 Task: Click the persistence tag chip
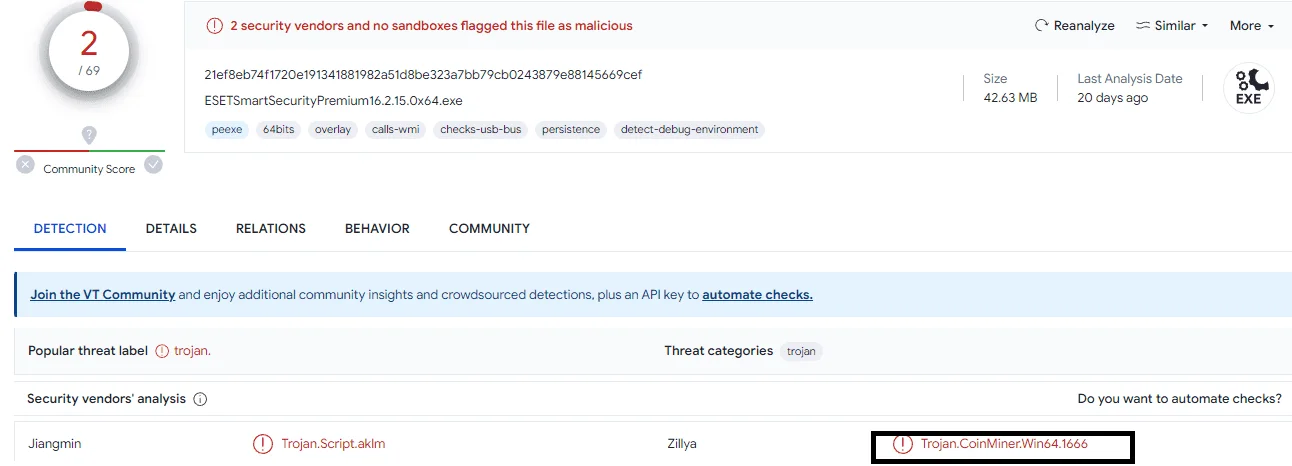(572, 129)
